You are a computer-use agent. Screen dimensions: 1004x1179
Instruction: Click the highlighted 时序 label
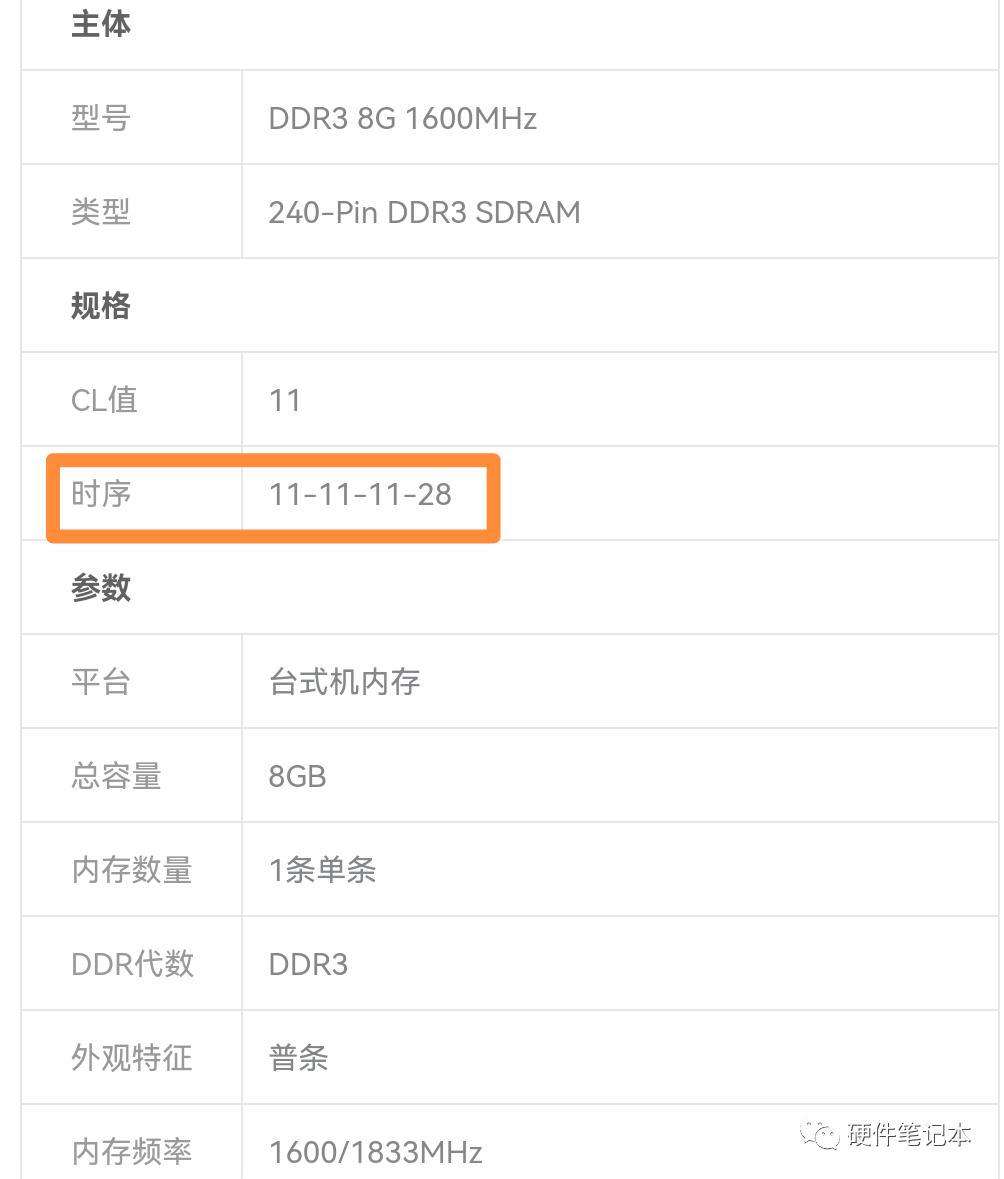coord(101,494)
